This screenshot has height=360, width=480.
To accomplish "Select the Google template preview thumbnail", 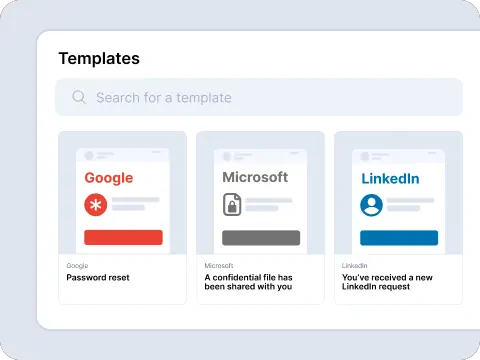I will click(x=123, y=193).
